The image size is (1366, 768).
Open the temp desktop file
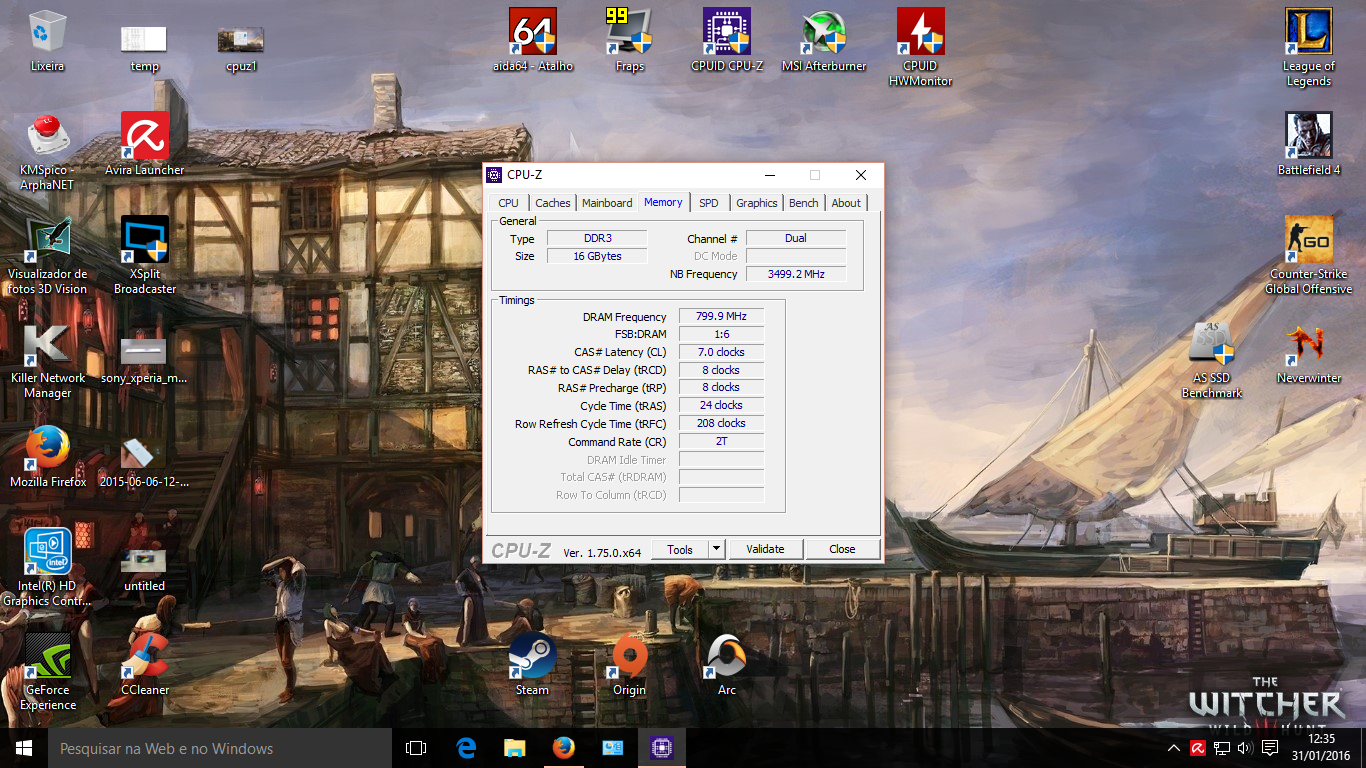pos(144,48)
